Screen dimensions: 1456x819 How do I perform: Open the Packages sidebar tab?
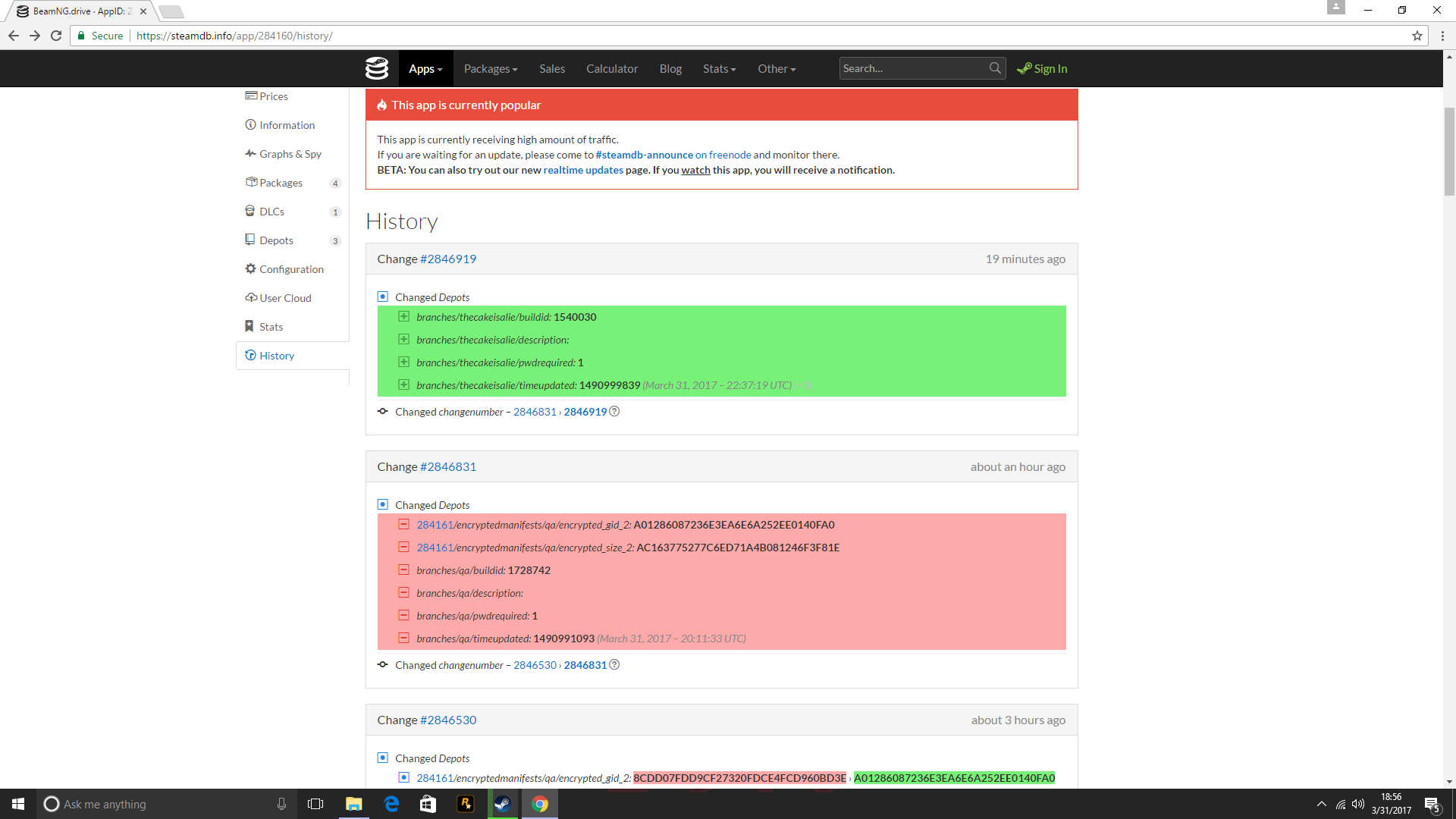pos(292,183)
